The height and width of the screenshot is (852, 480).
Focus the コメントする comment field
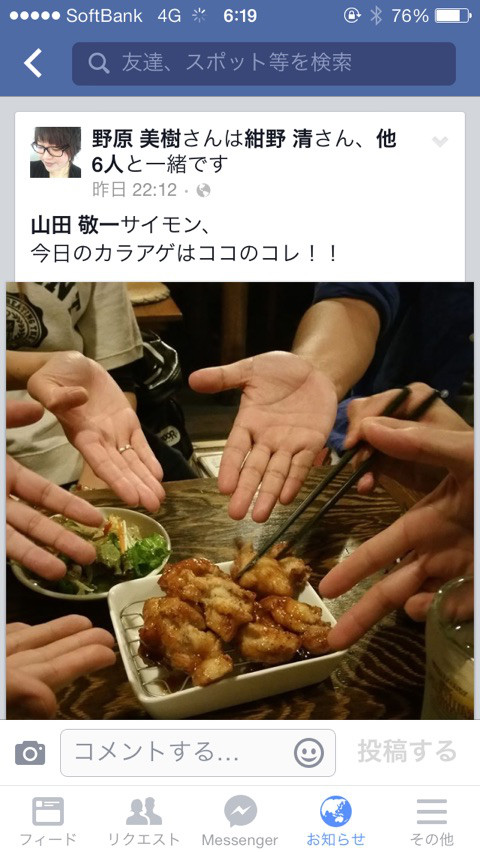pyautogui.click(x=198, y=753)
